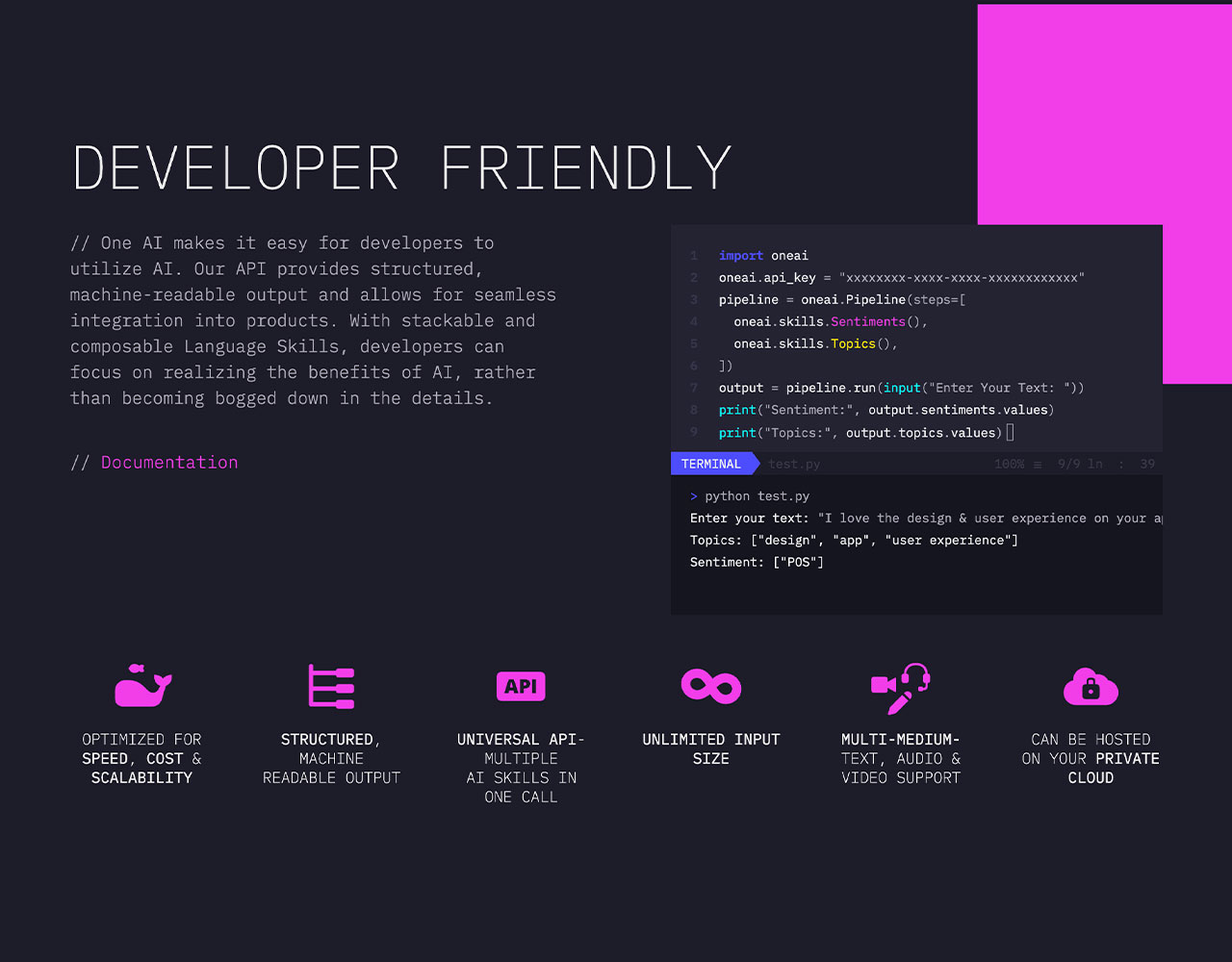The width and height of the screenshot is (1232, 962).
Task: Click the pink whale icon
Action: coord(142,686)
